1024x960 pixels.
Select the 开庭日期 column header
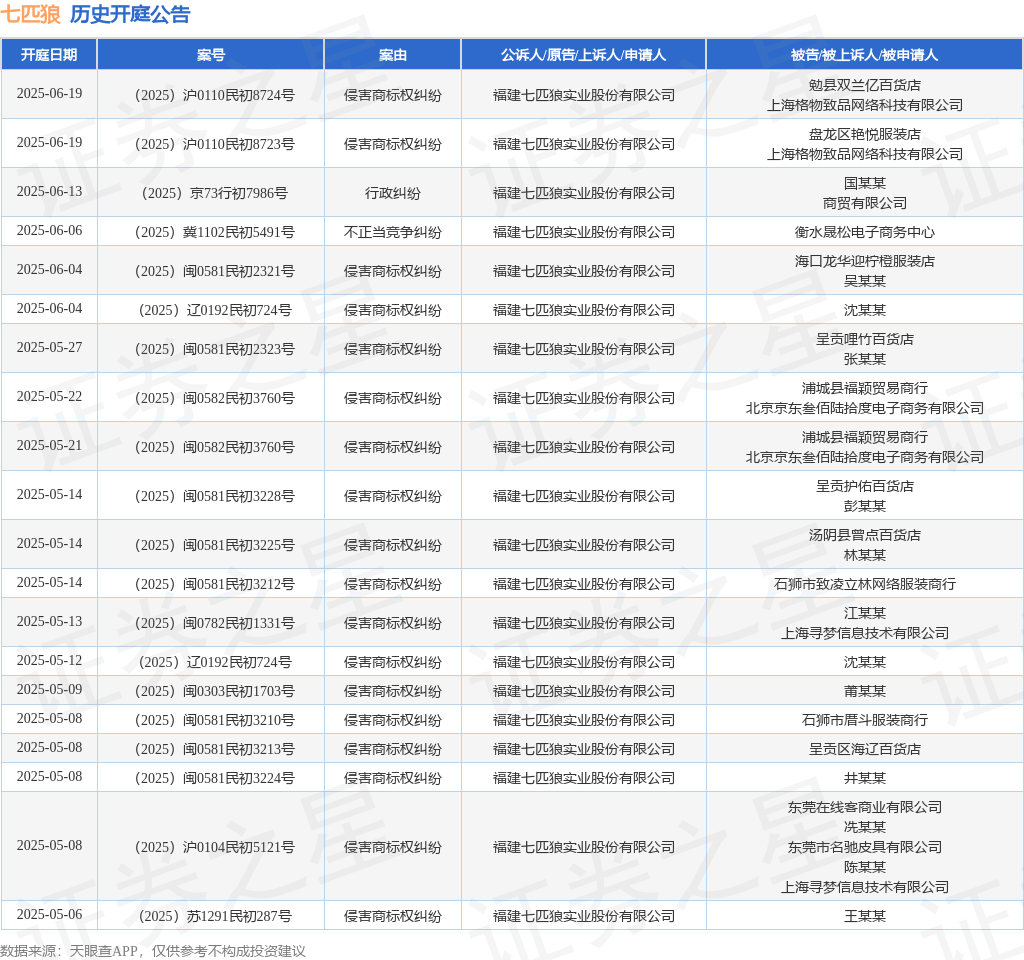pyautogui.click(x=49, y=55)
